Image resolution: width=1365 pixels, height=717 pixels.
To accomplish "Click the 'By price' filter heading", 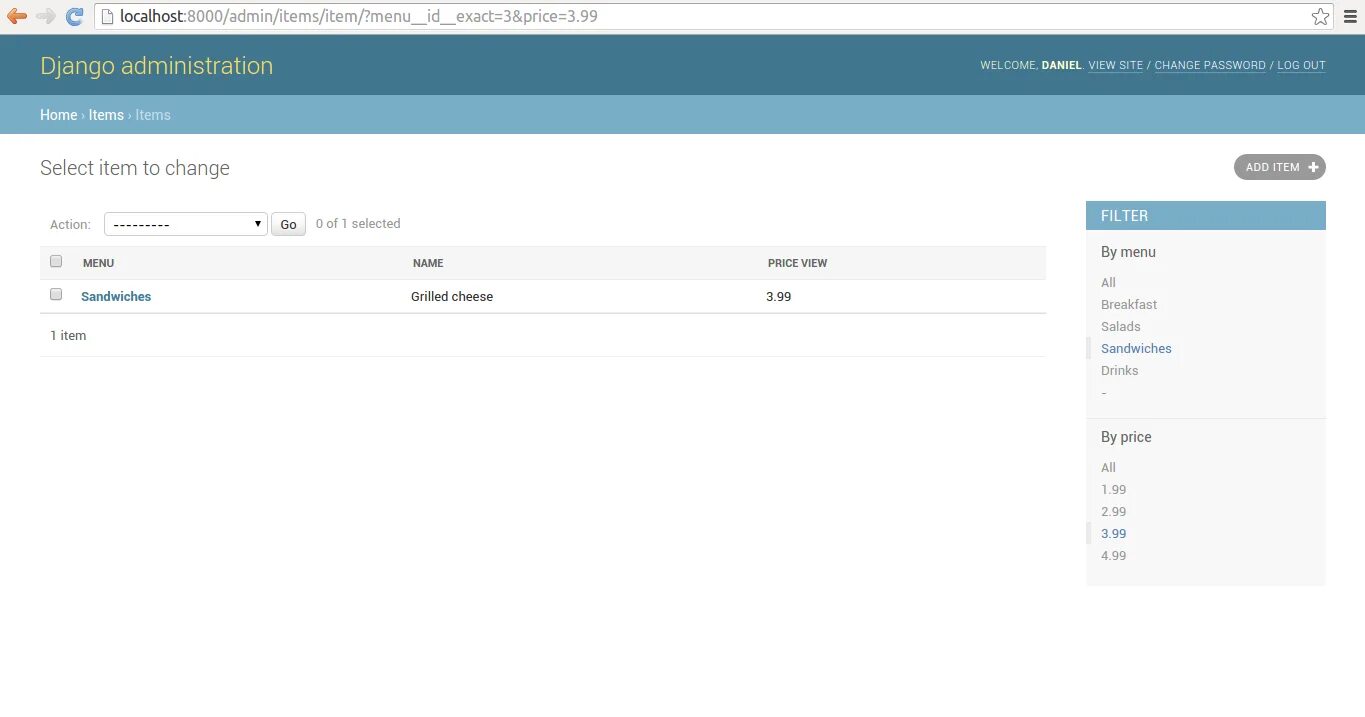I will tap(1126, 437).
